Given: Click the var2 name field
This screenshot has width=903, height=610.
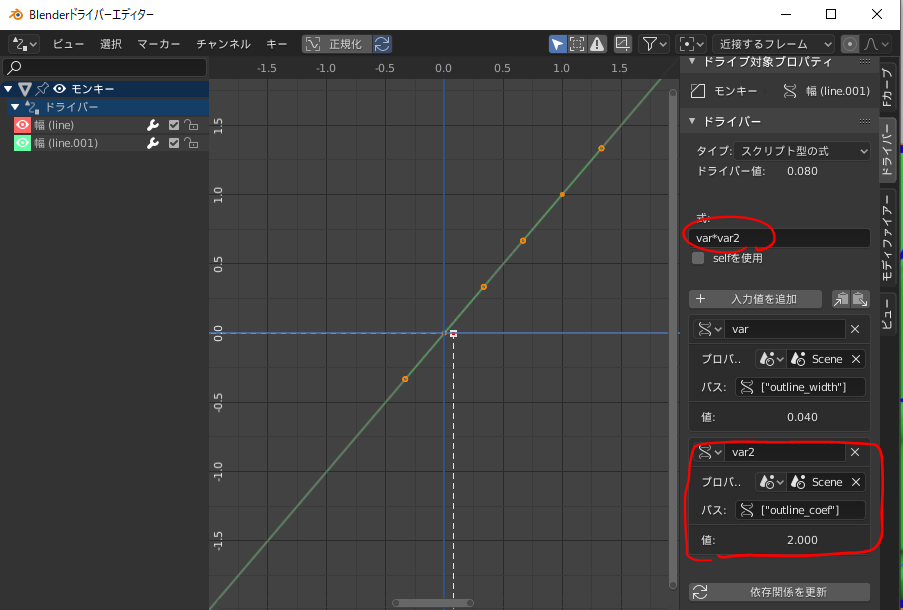Looking at the screenshot, I should point(785,452).
